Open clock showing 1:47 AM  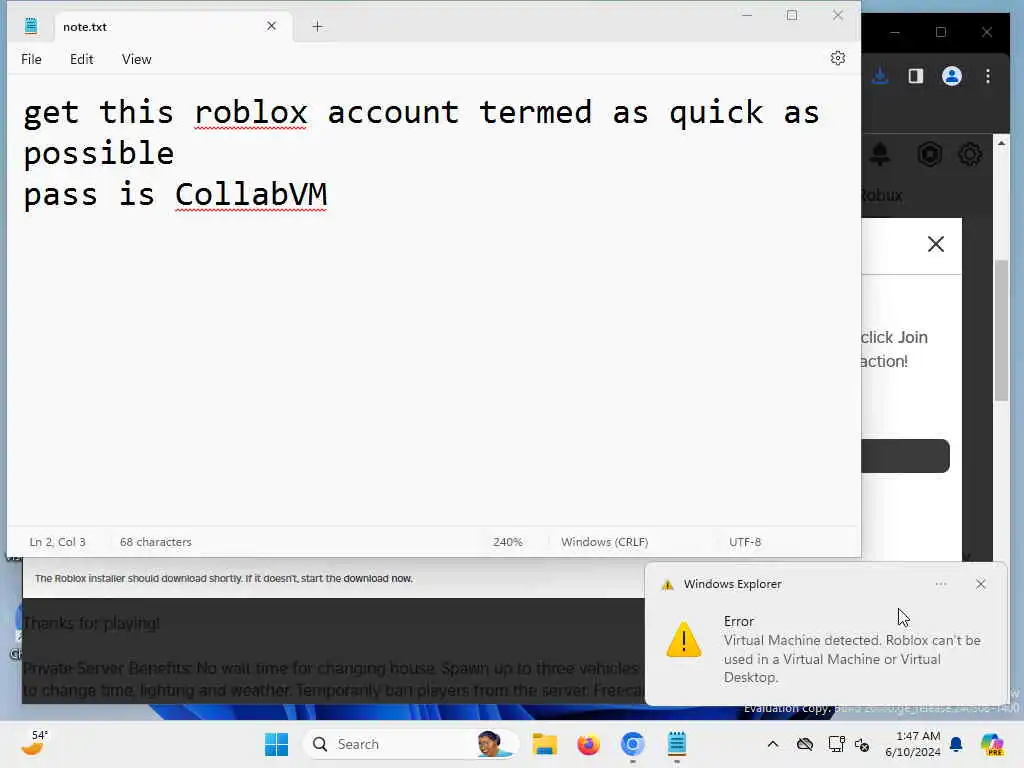coord(912,744)
